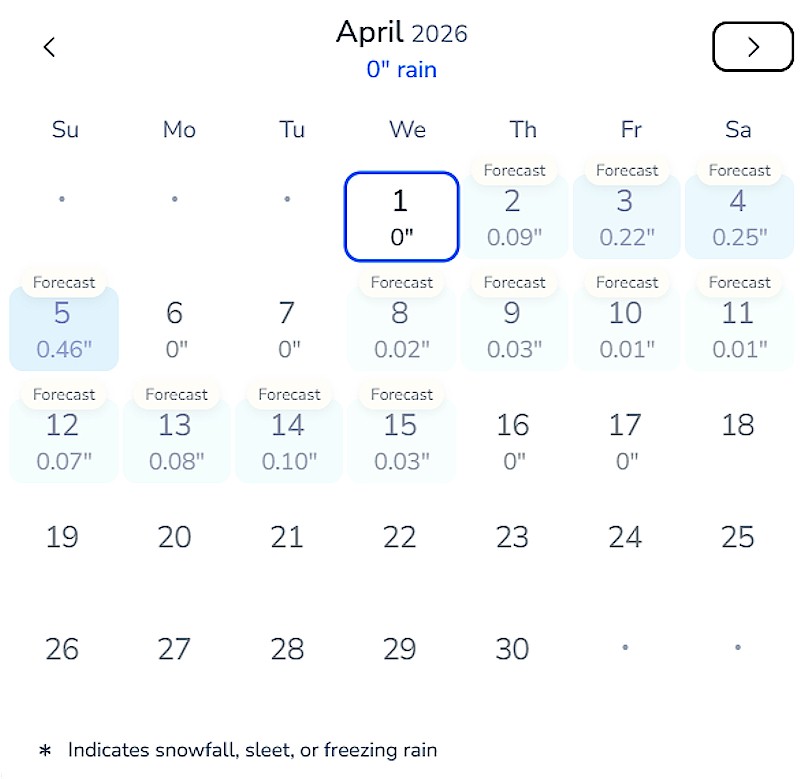Pick April 6 on calendar

coord(175,329)
